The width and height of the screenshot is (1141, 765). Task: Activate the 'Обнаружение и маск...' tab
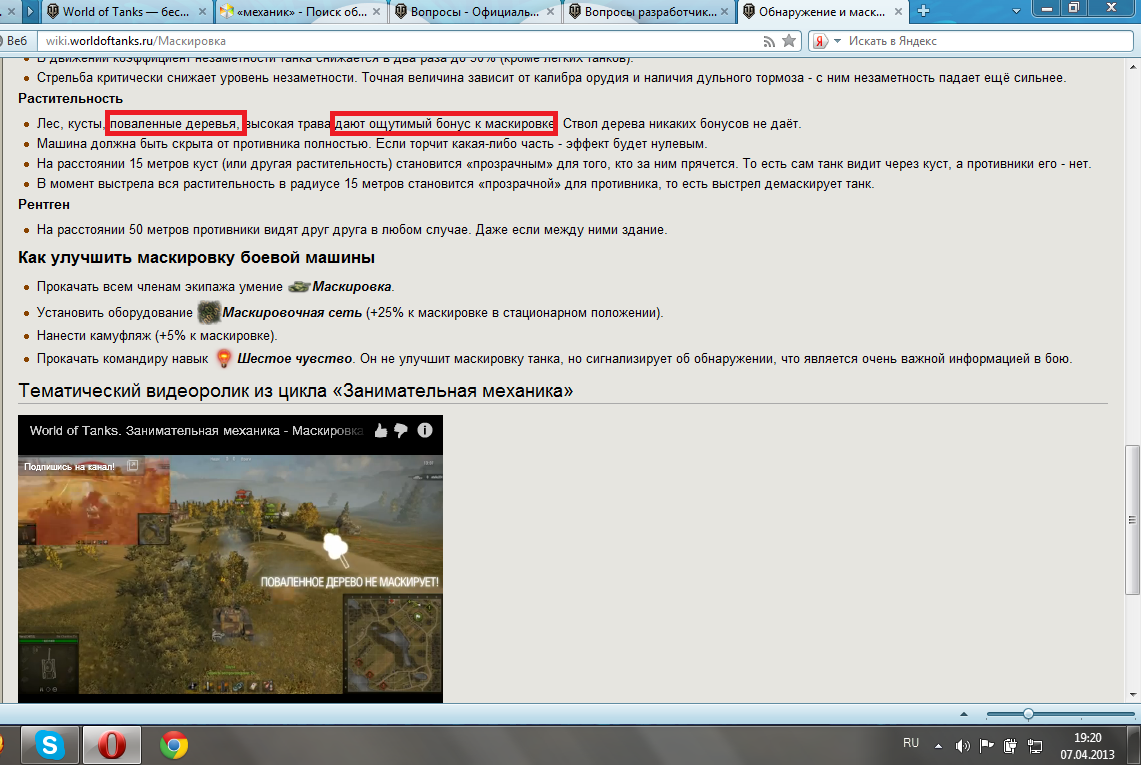pos(823,12)
